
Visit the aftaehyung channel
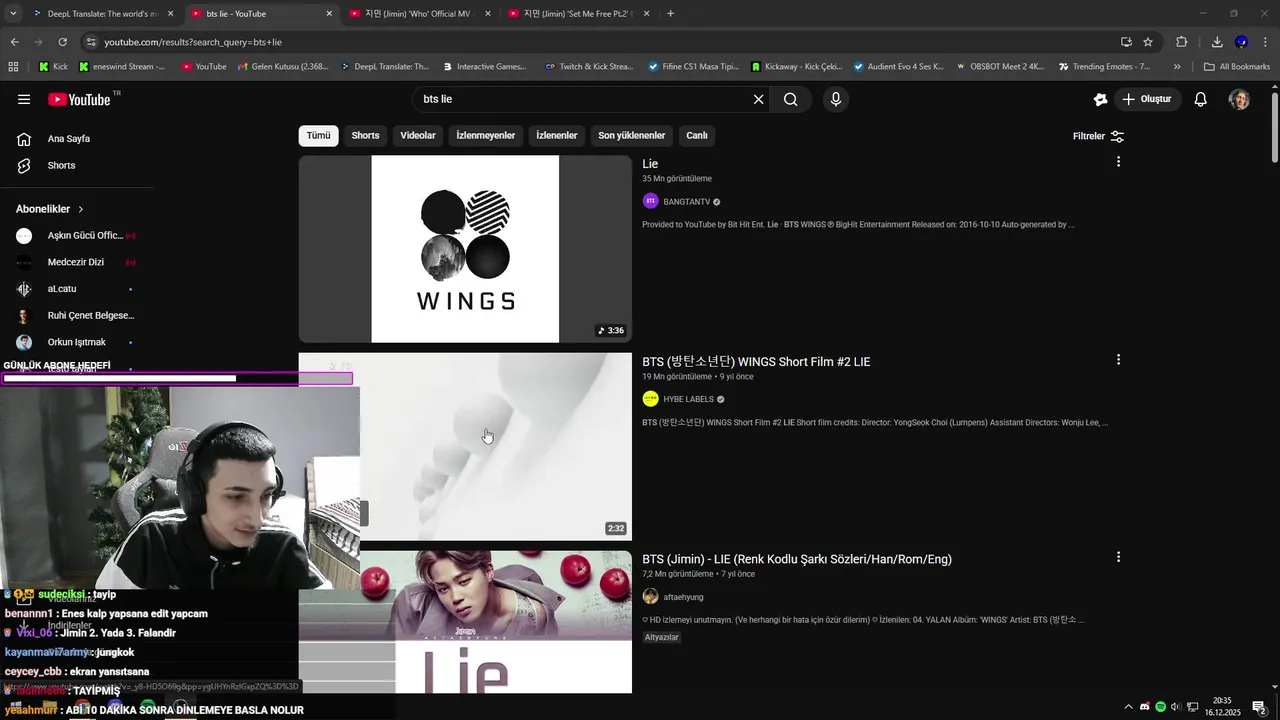click(683, 597)
